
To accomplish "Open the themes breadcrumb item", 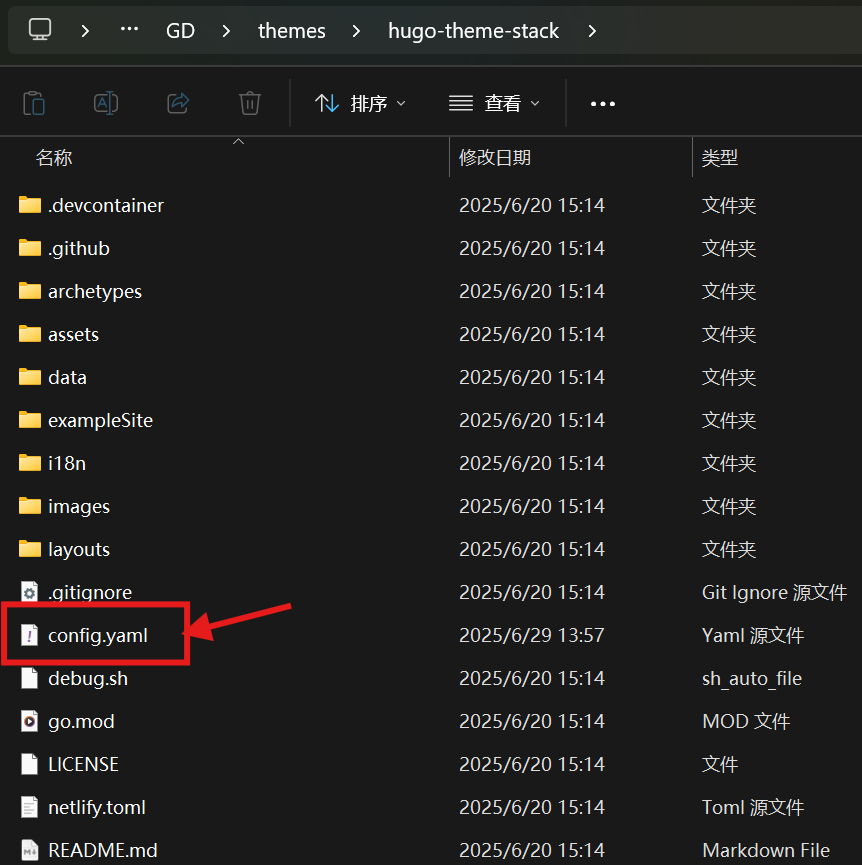I will click(x=291, y=30).
